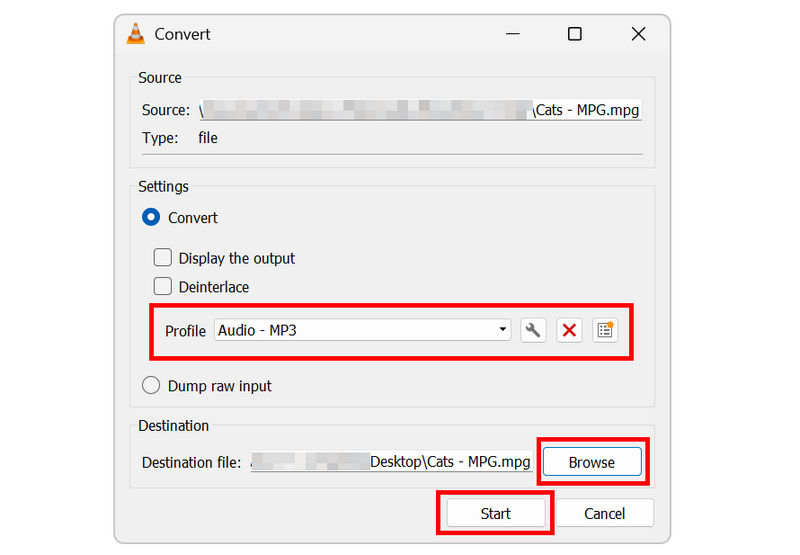800x555 pixels.
Task: Browse for the destination file
Action: coord(592,462)
